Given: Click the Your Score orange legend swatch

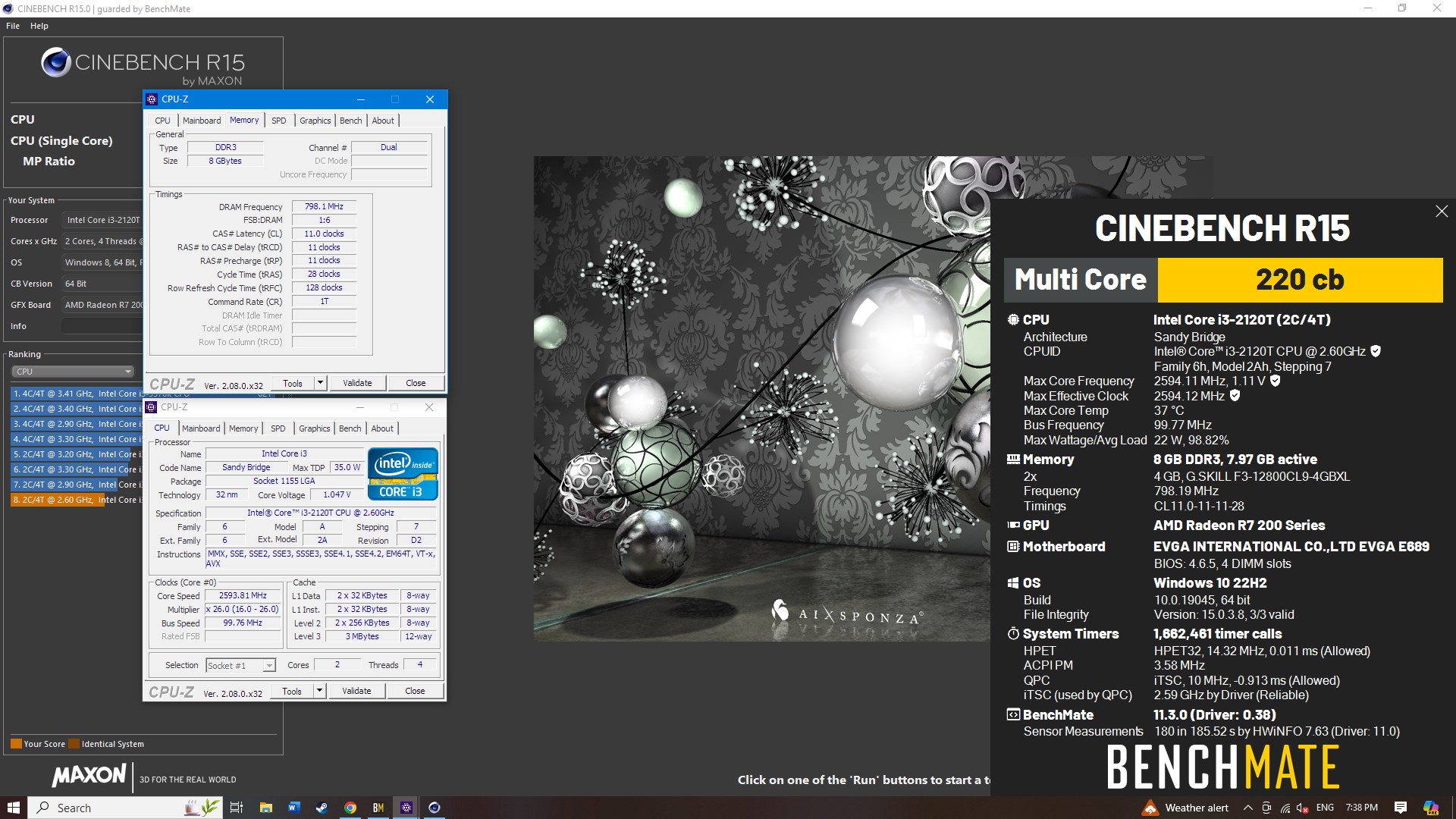Looking at the screenshot, I should tap(16, 744).
